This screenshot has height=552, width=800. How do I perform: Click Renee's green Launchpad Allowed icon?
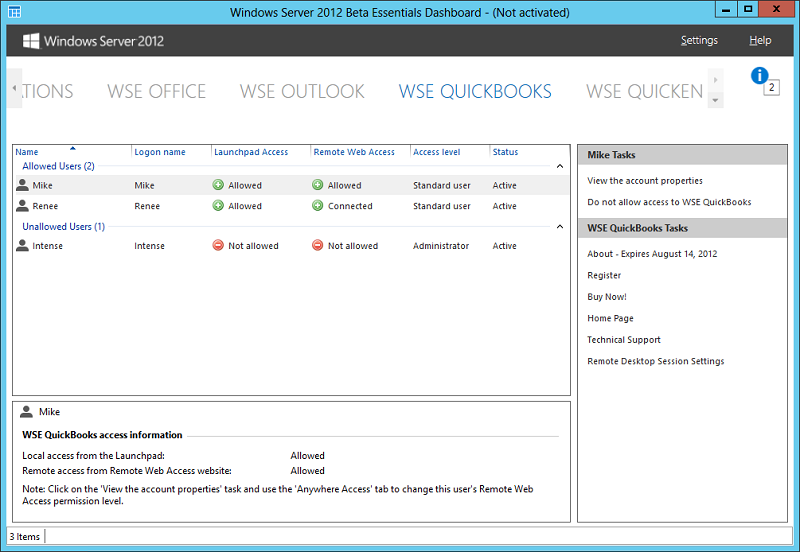pos(218,206)
